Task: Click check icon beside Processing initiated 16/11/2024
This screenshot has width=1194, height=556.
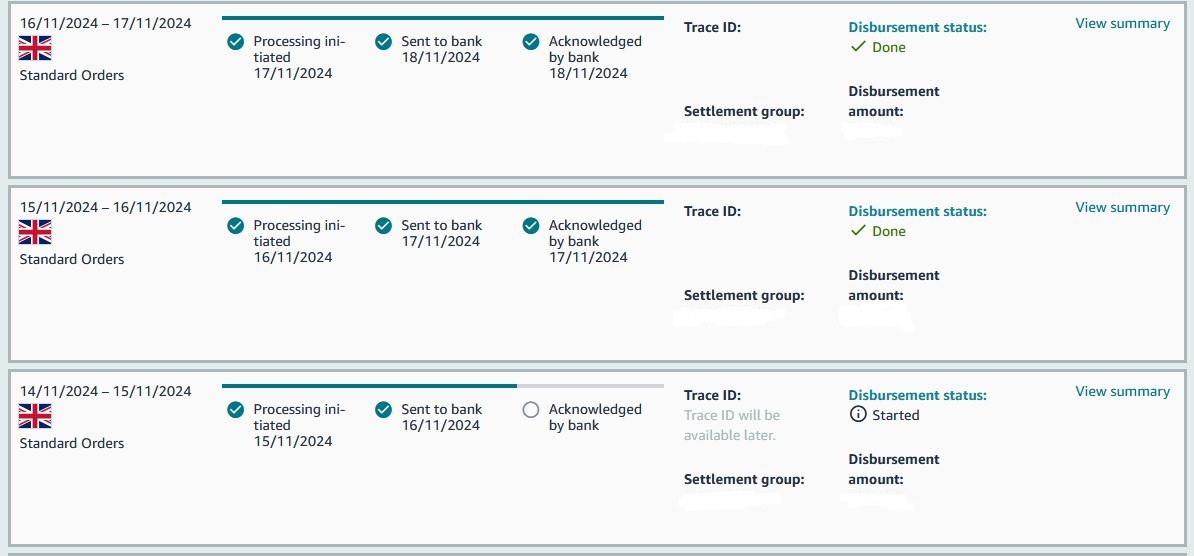Action: 236,225
